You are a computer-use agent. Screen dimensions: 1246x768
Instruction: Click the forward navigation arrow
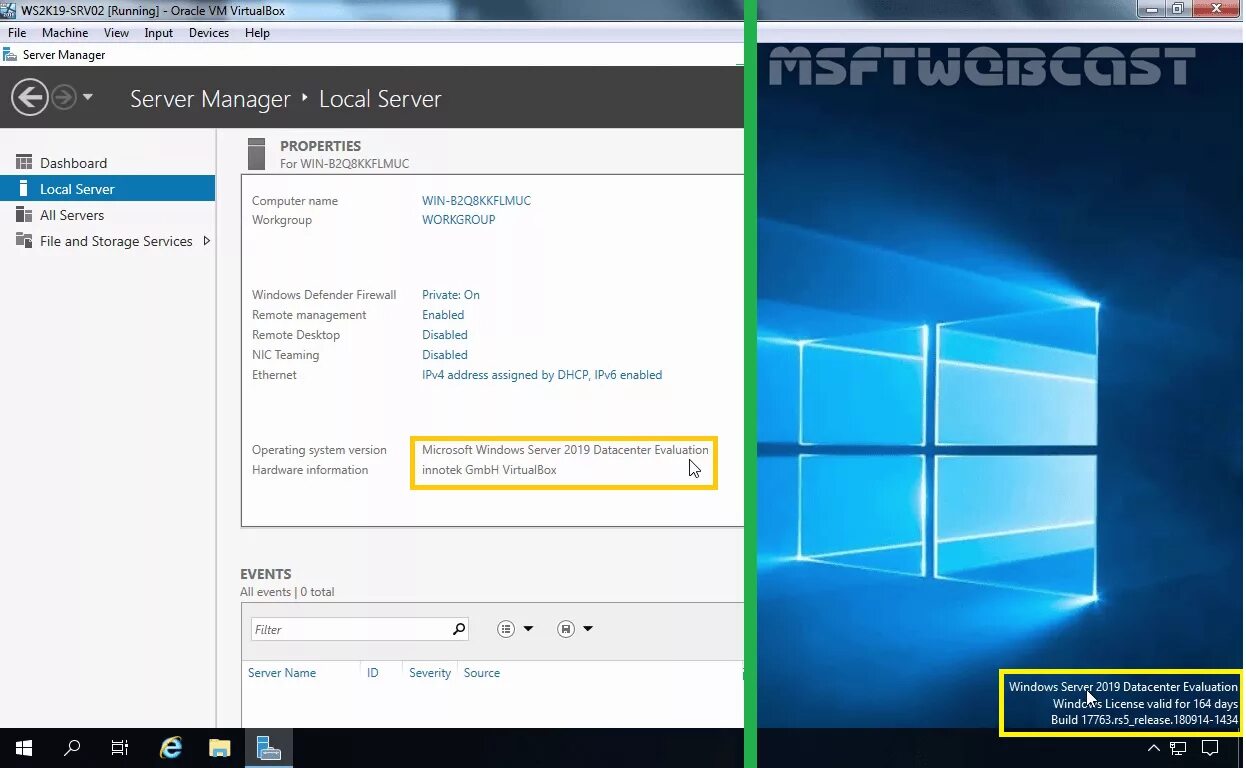[x=63, y=97]
